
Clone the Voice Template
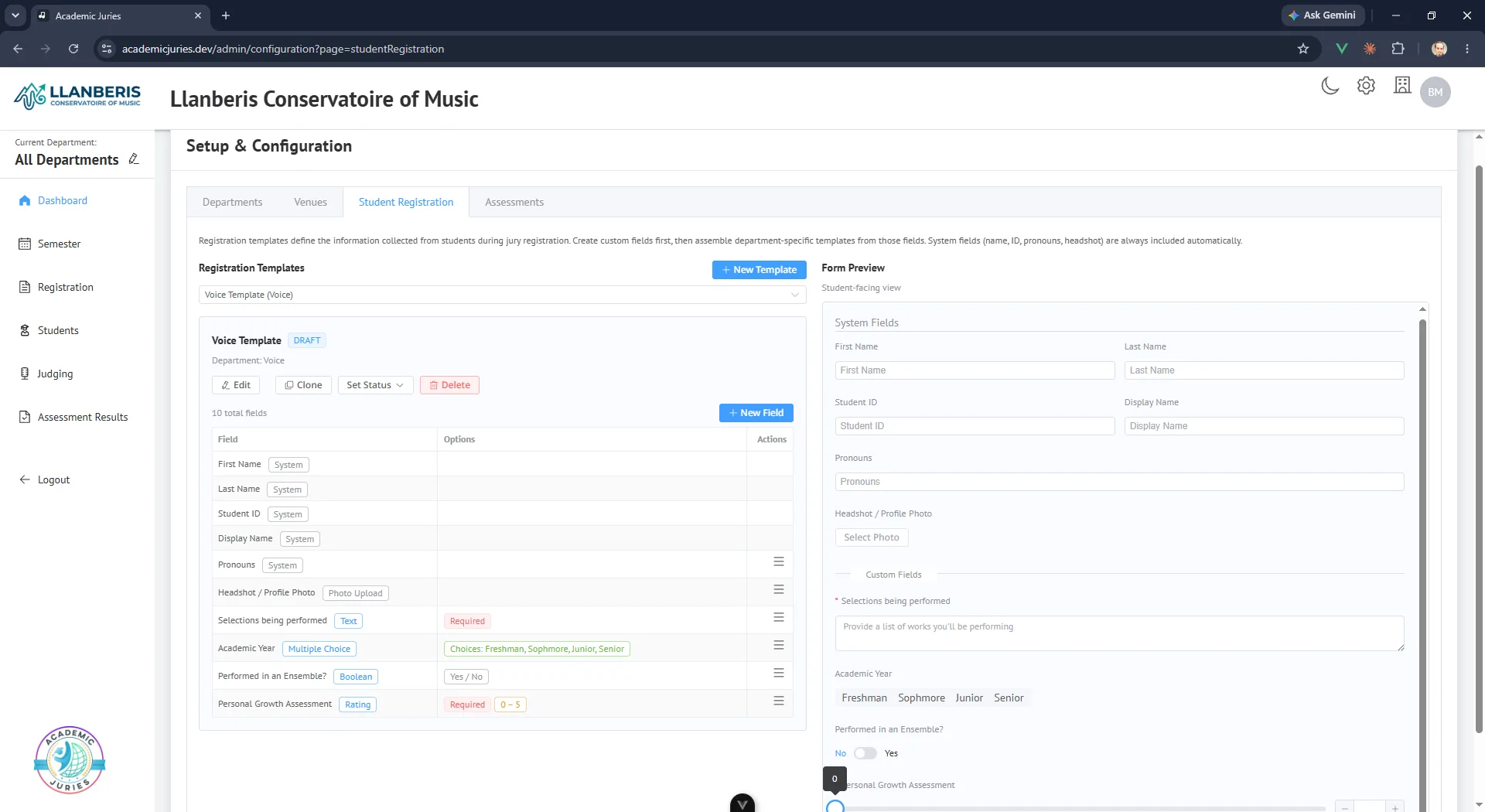303,385
